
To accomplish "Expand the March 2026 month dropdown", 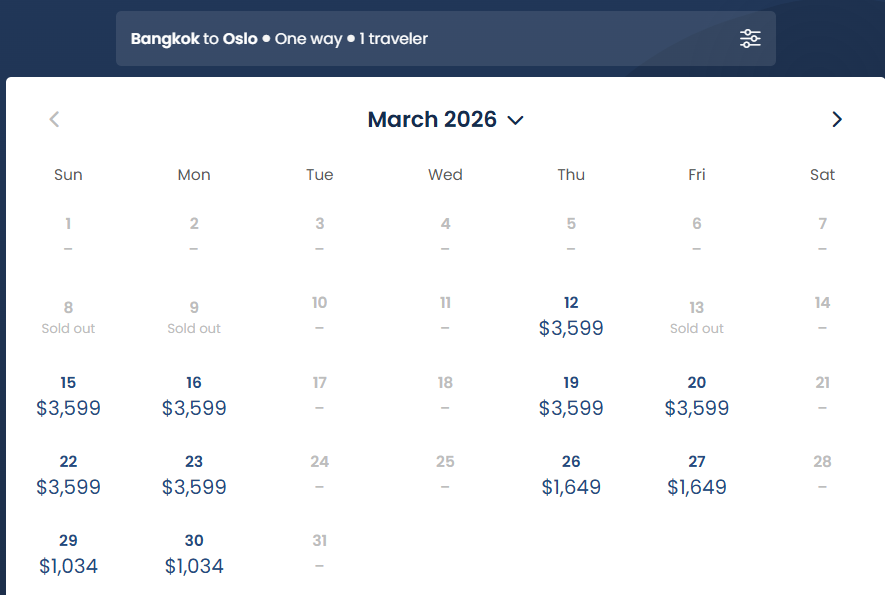I will click(445, 119).
